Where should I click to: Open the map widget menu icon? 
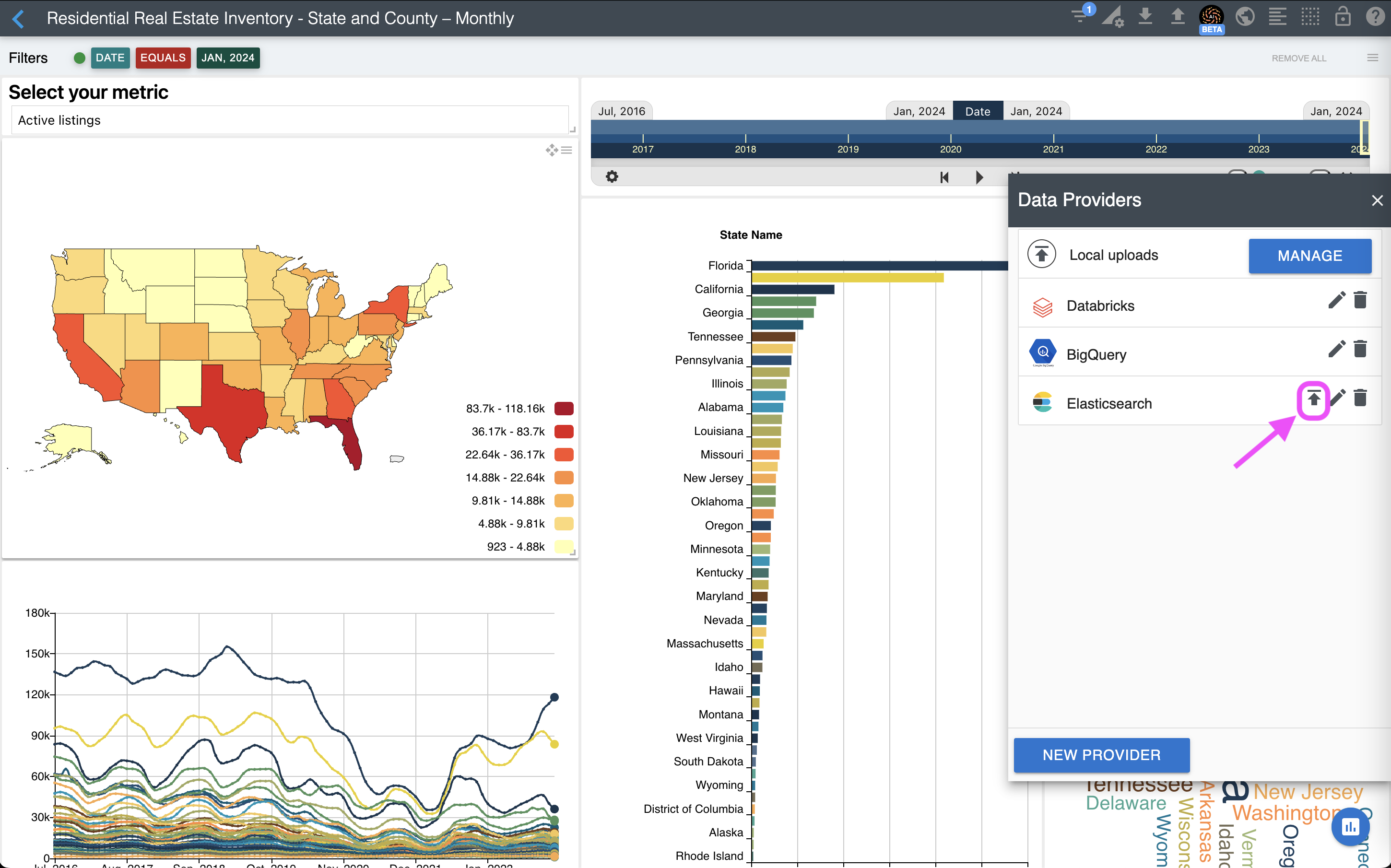point(566,151)
